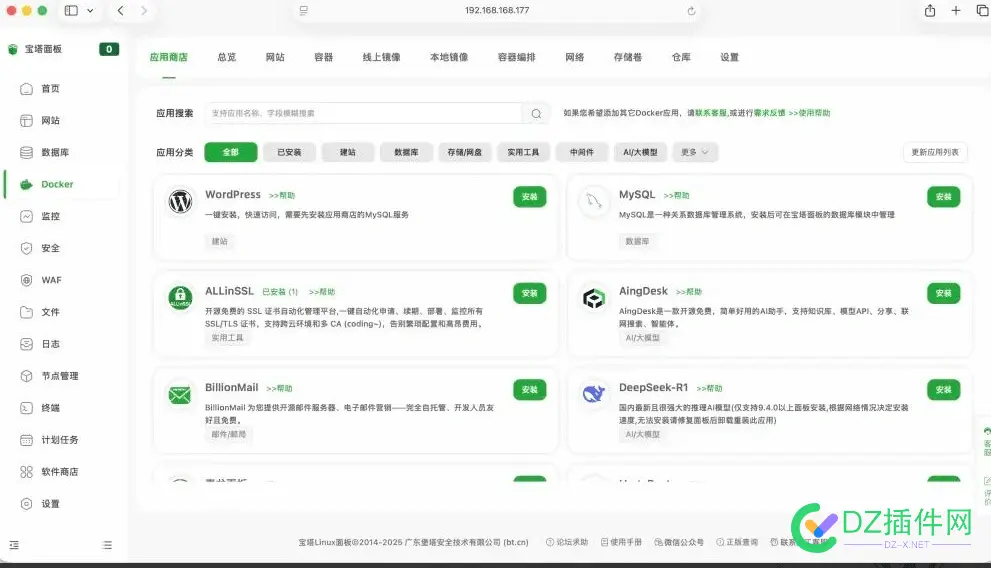The image size is (991, 568).
Task: Click the notification badge showing 0
Action: point(109,49)
